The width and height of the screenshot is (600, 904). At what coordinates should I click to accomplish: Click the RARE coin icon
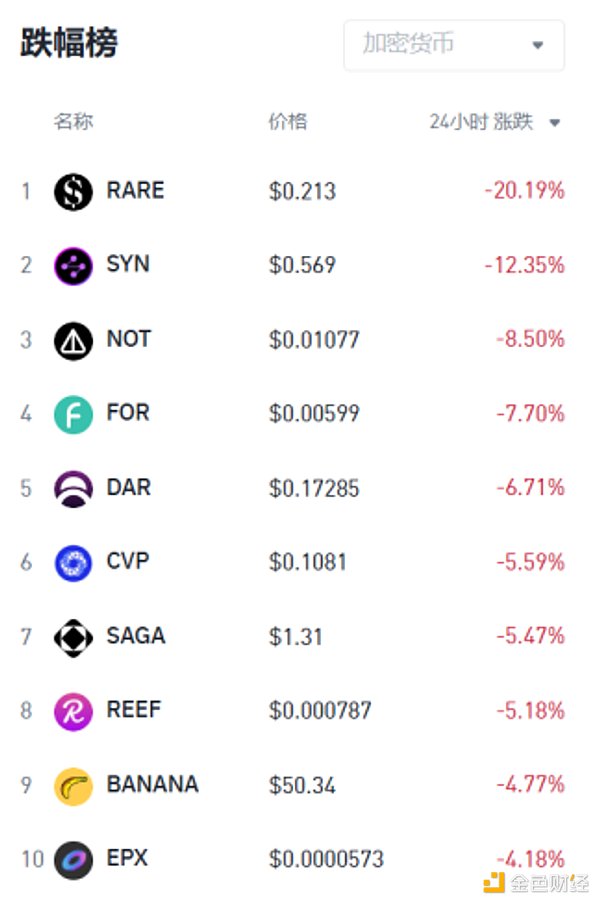(73, 191)
